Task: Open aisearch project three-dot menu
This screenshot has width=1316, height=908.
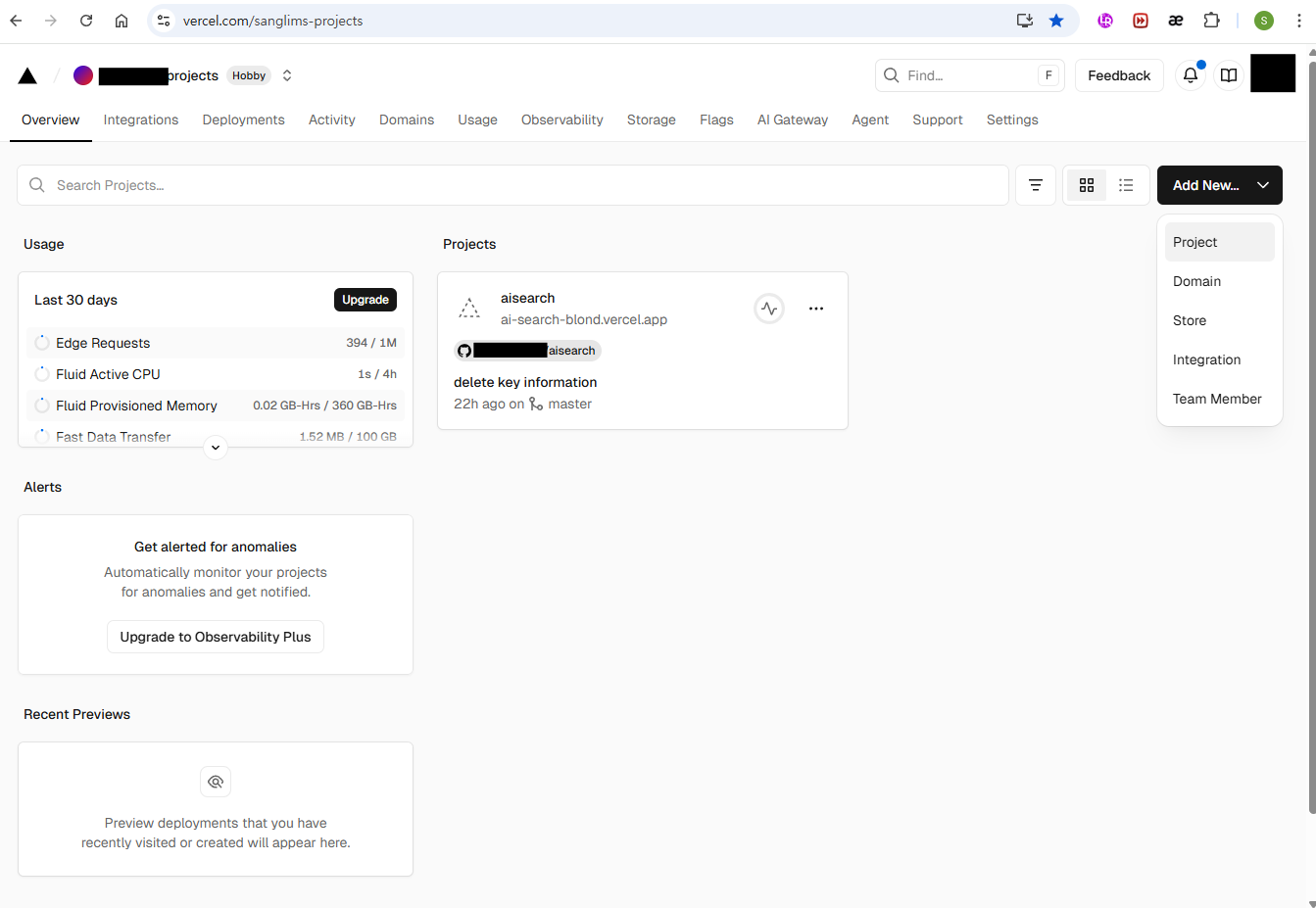Action: coord(816,309)
